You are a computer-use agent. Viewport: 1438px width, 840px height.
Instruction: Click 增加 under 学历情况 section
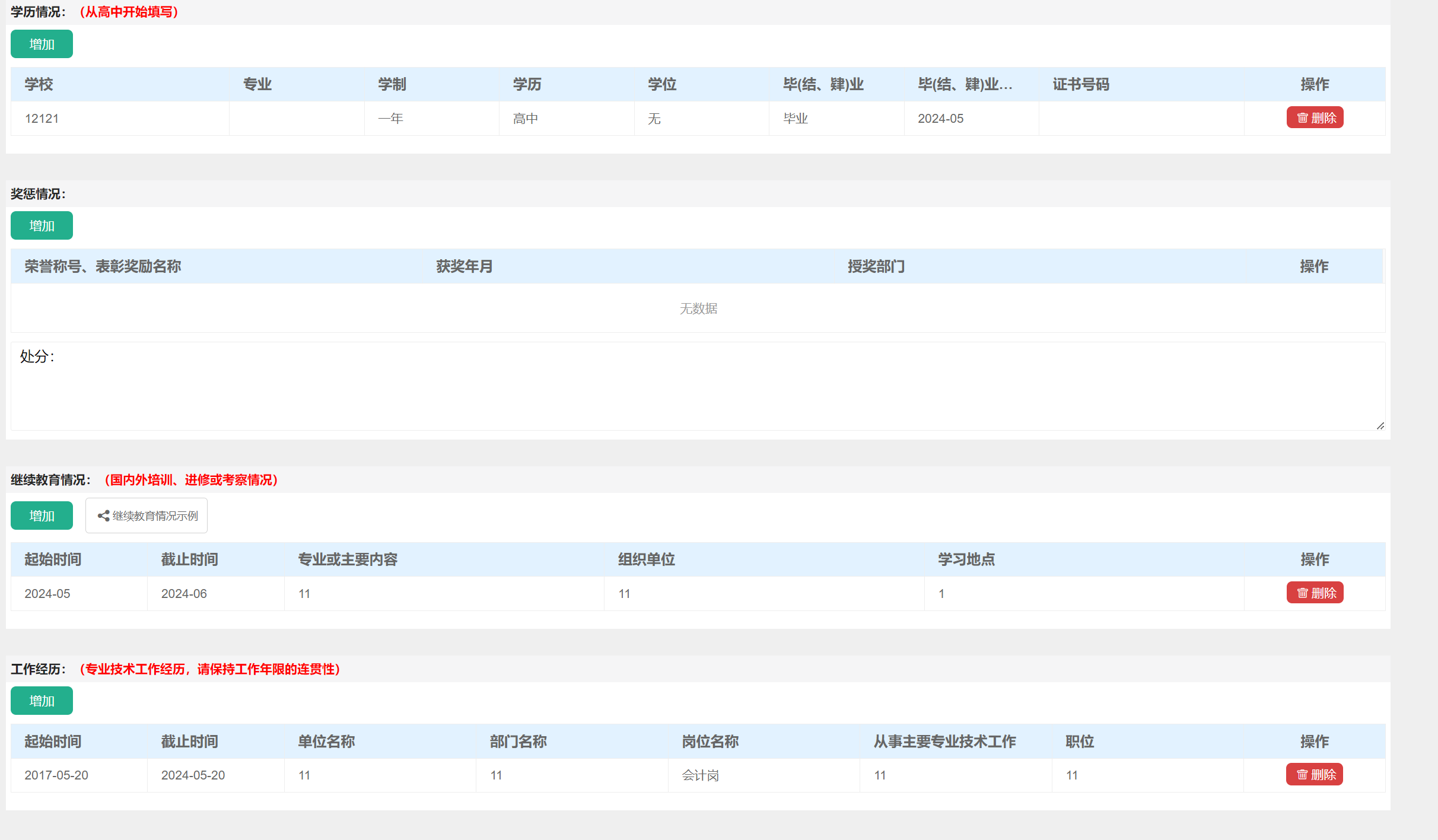coord(41,43)
